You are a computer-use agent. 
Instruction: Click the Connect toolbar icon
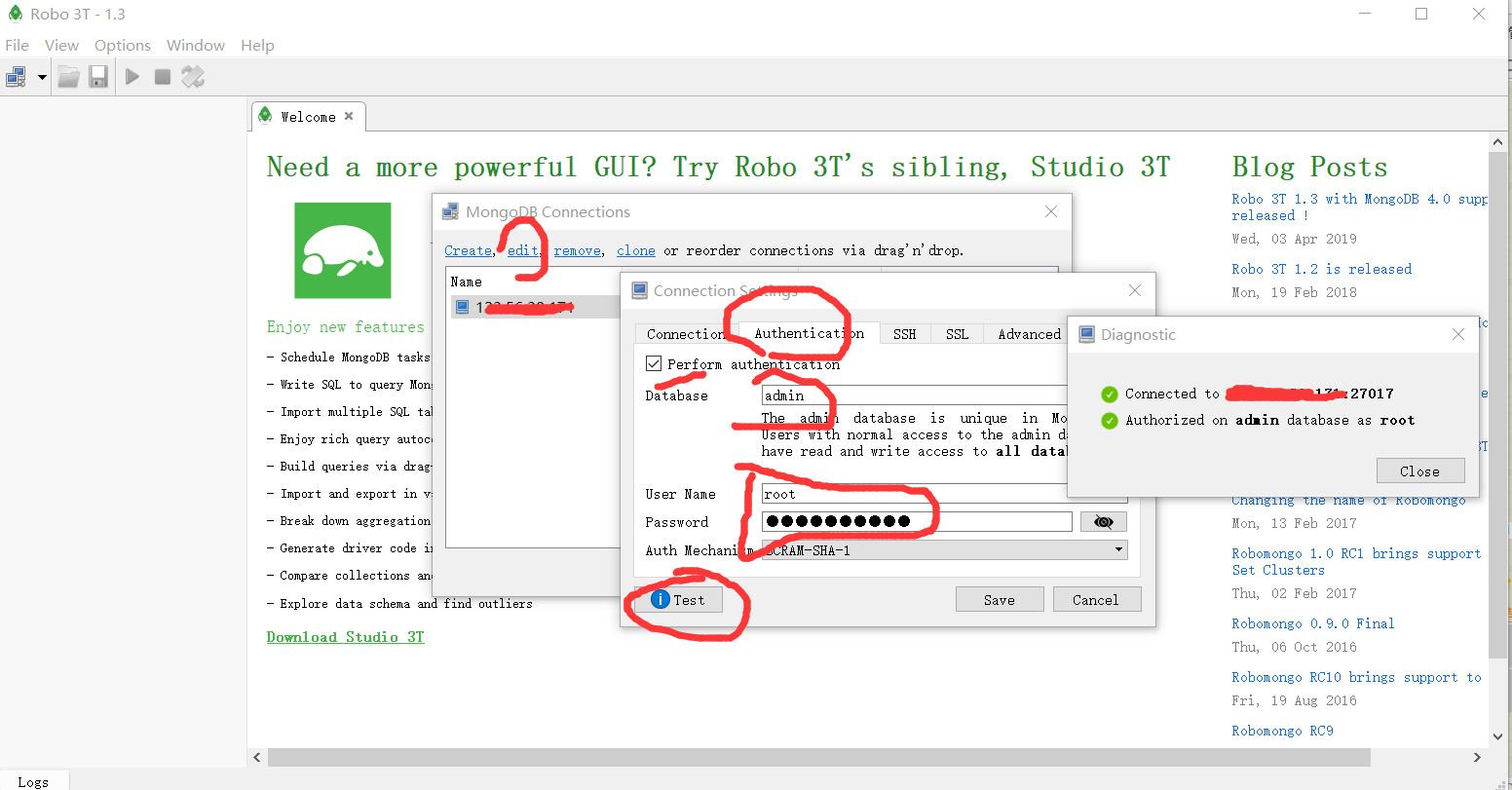click(17, 77)
